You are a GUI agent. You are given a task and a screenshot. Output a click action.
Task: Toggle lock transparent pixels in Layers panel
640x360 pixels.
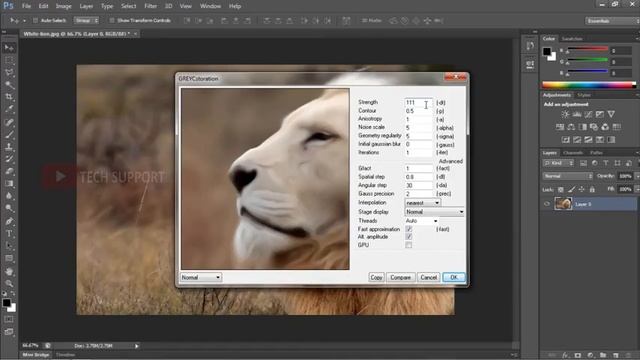[x=560, y=189]
